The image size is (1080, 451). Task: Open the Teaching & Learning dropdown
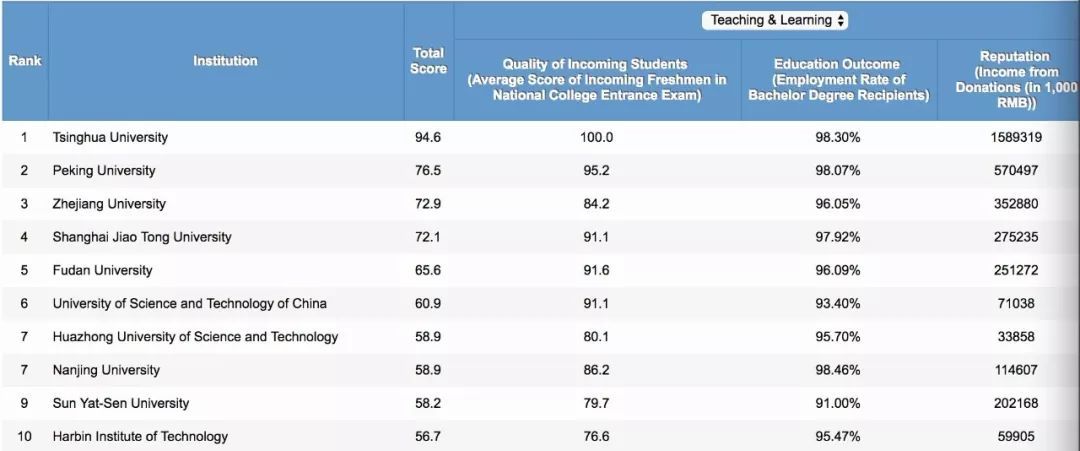coord(776,20)
